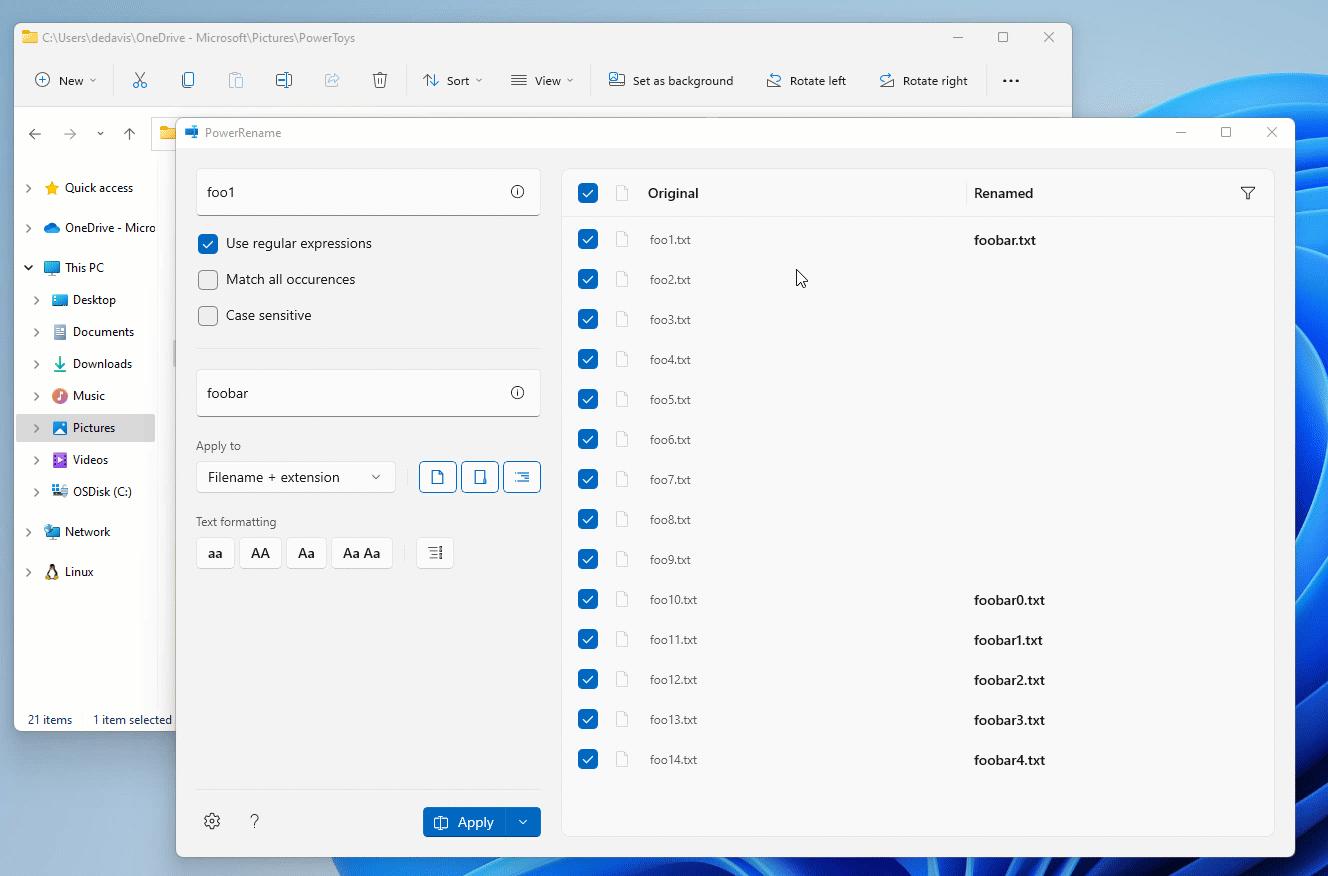Open PowerRename settings gear
The height and width of the screenshot is (876, 1328).
(212, 821)
